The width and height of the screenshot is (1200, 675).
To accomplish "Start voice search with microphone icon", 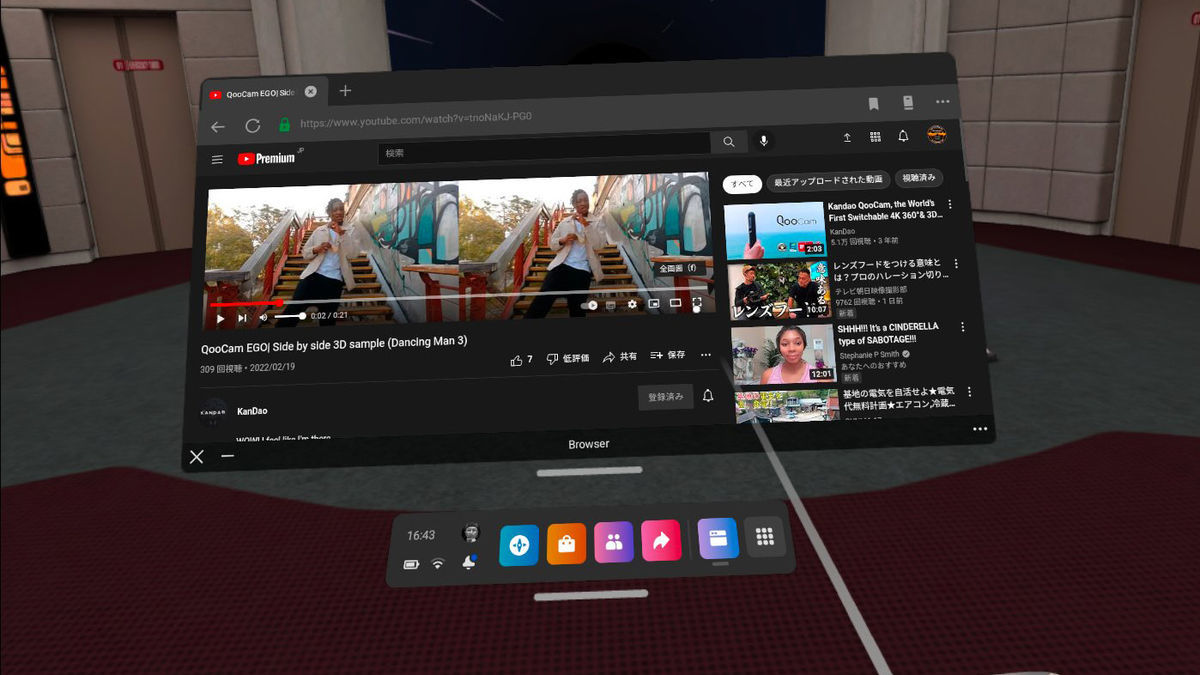I will 764,141.
